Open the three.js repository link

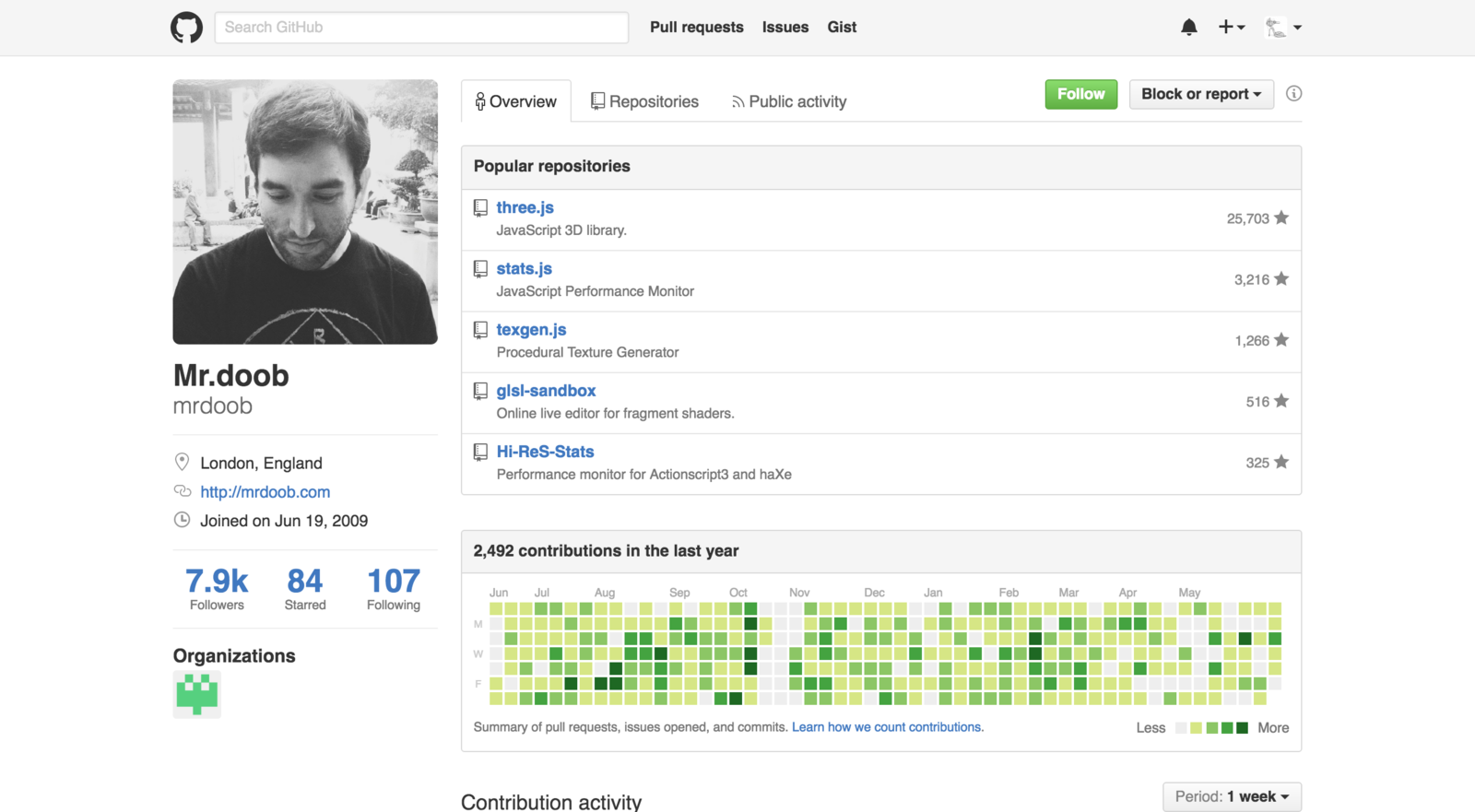click(525, 207)
